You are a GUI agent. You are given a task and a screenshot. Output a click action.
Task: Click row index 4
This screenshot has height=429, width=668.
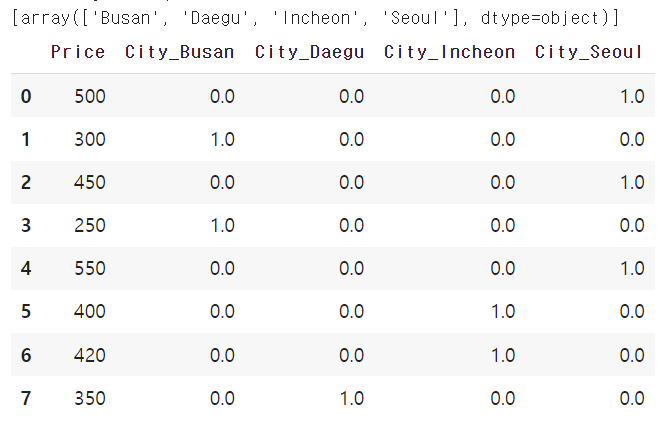click(26, 268)
